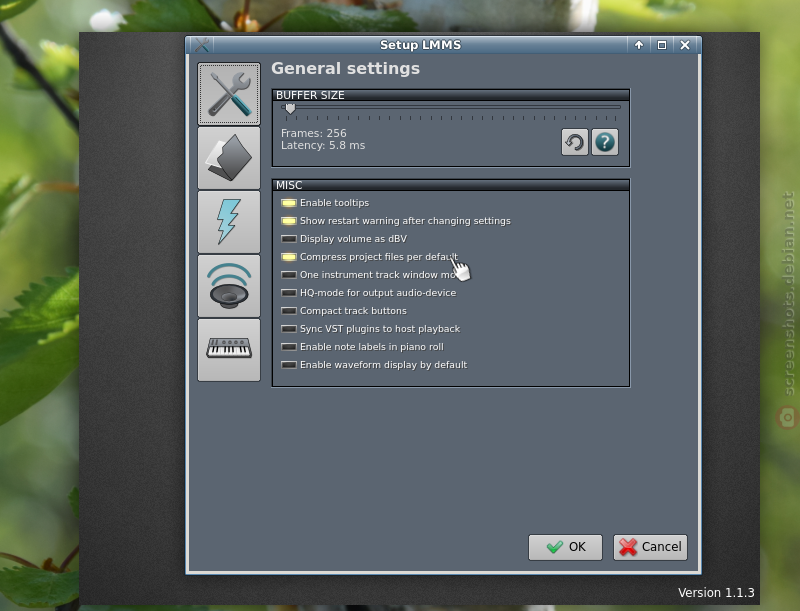Enable Compact track buttons
Image resolution: width=800 pixels, height=611 pixels.
(x=344, y=311)
